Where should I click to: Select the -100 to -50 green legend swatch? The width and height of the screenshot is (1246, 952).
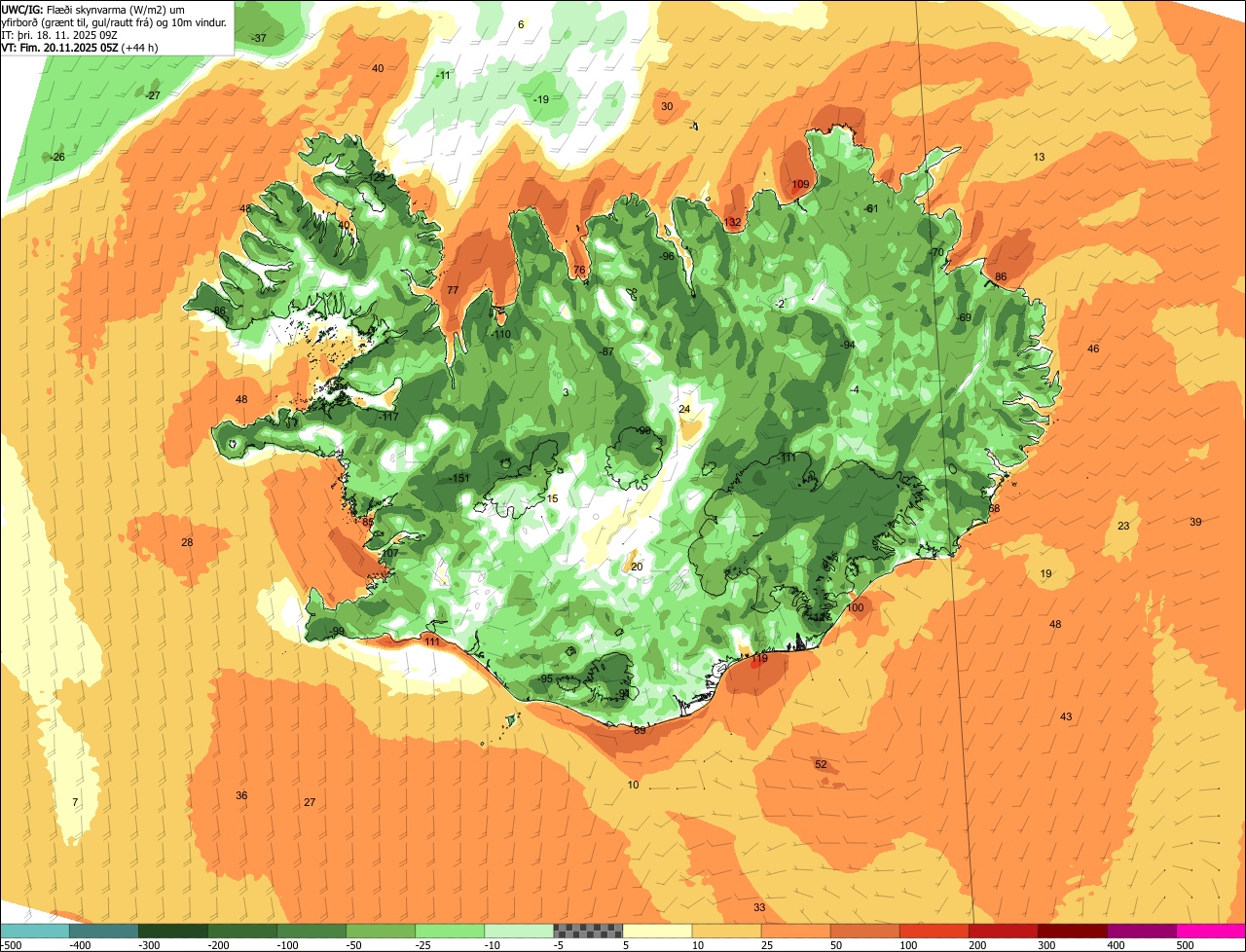(x=311, y=931)
